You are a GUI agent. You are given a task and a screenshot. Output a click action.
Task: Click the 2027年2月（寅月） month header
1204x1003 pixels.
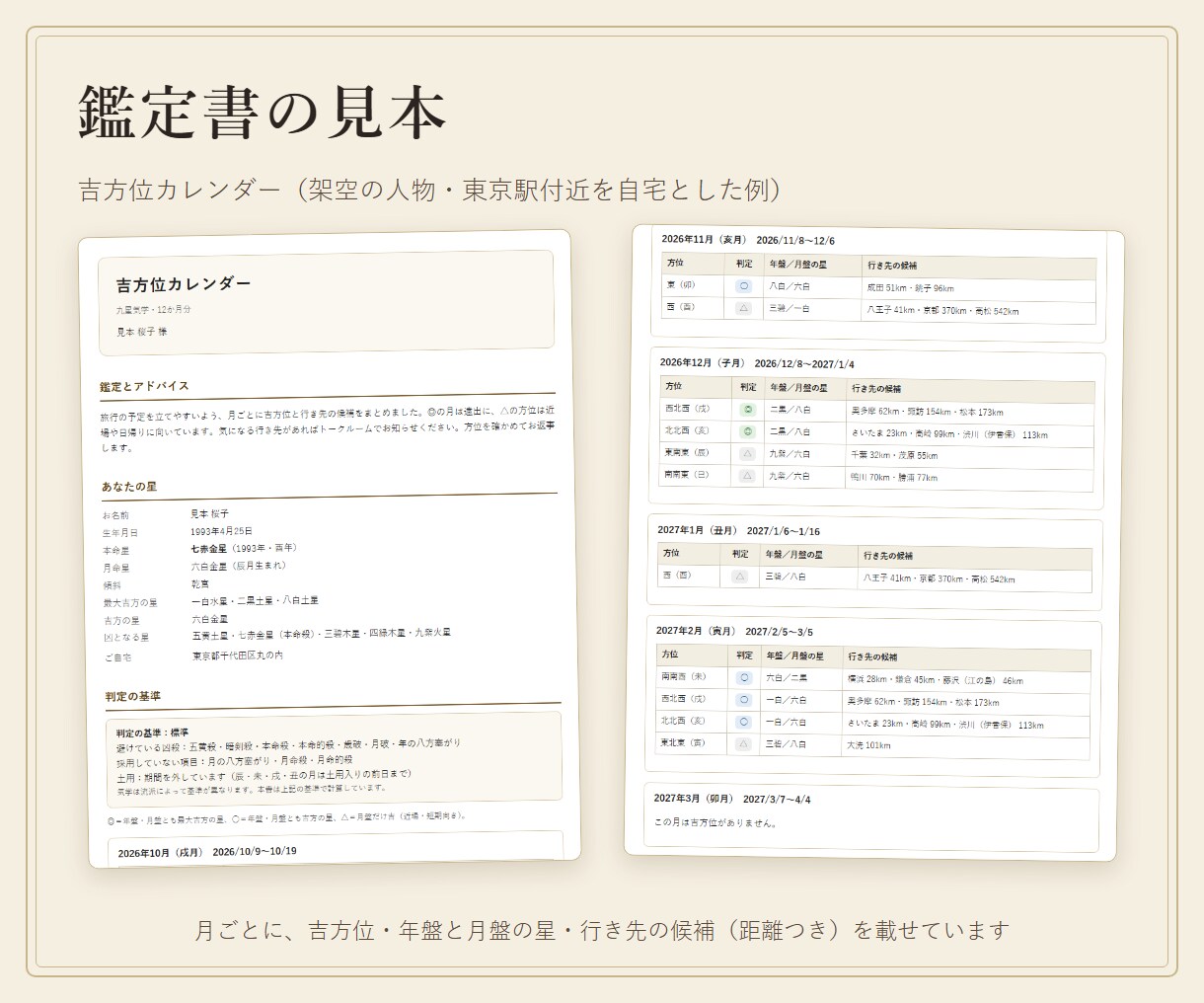click(734, 631)
